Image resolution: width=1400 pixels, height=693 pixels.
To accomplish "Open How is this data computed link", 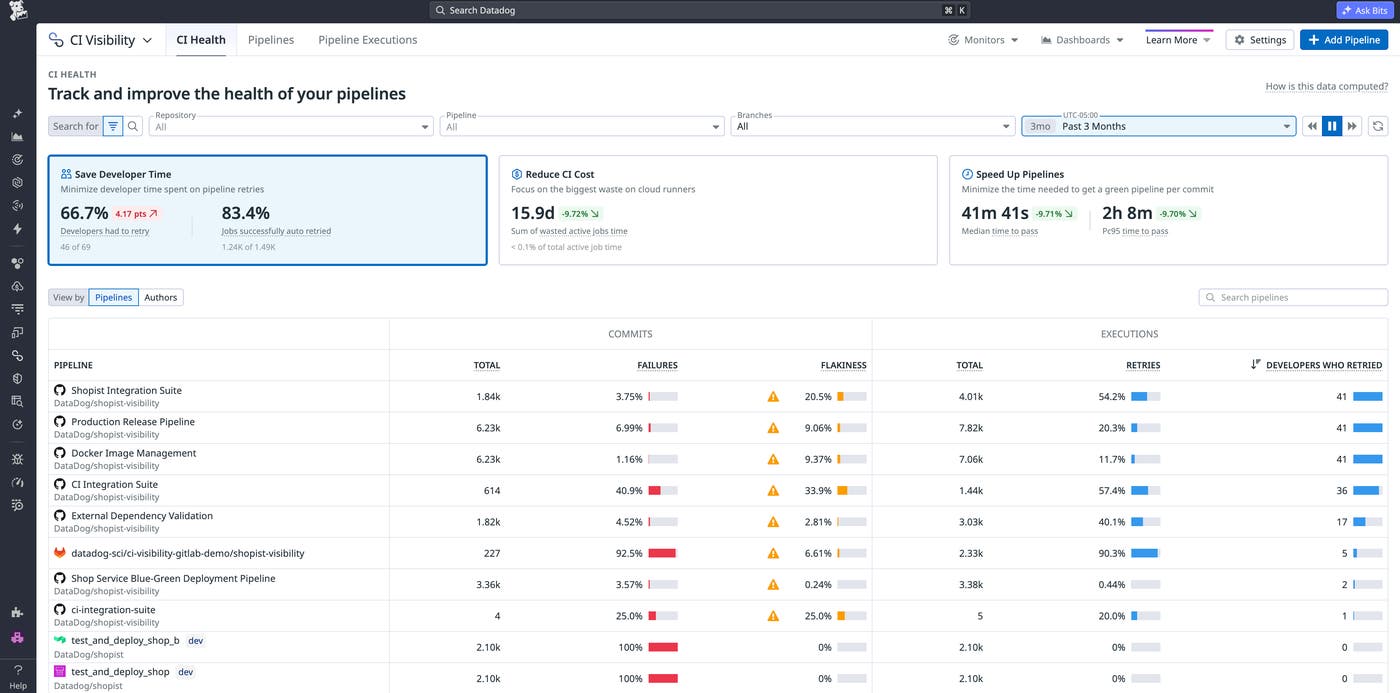I will click(1326, 86).
